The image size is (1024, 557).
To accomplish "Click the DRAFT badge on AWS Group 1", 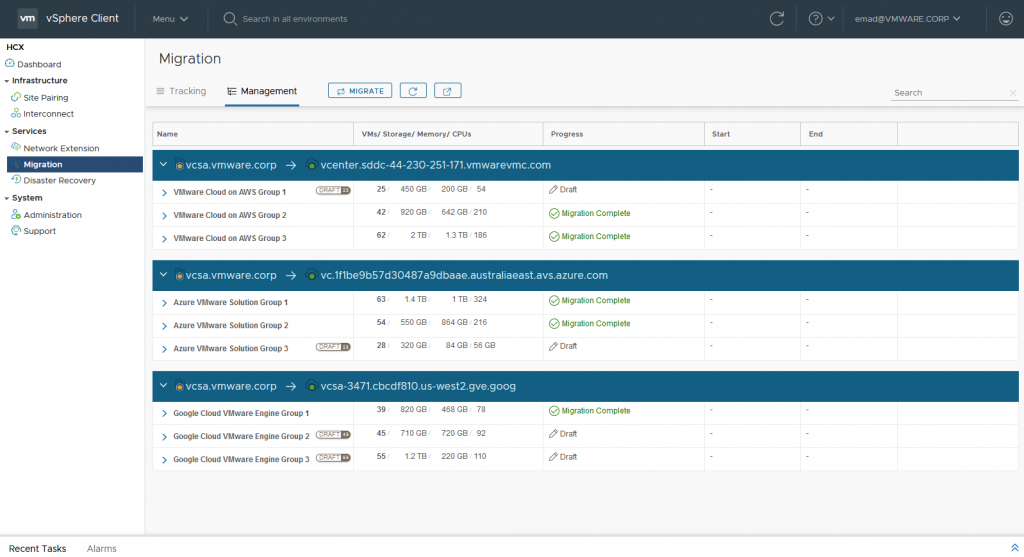I will (x=333, y=190).
